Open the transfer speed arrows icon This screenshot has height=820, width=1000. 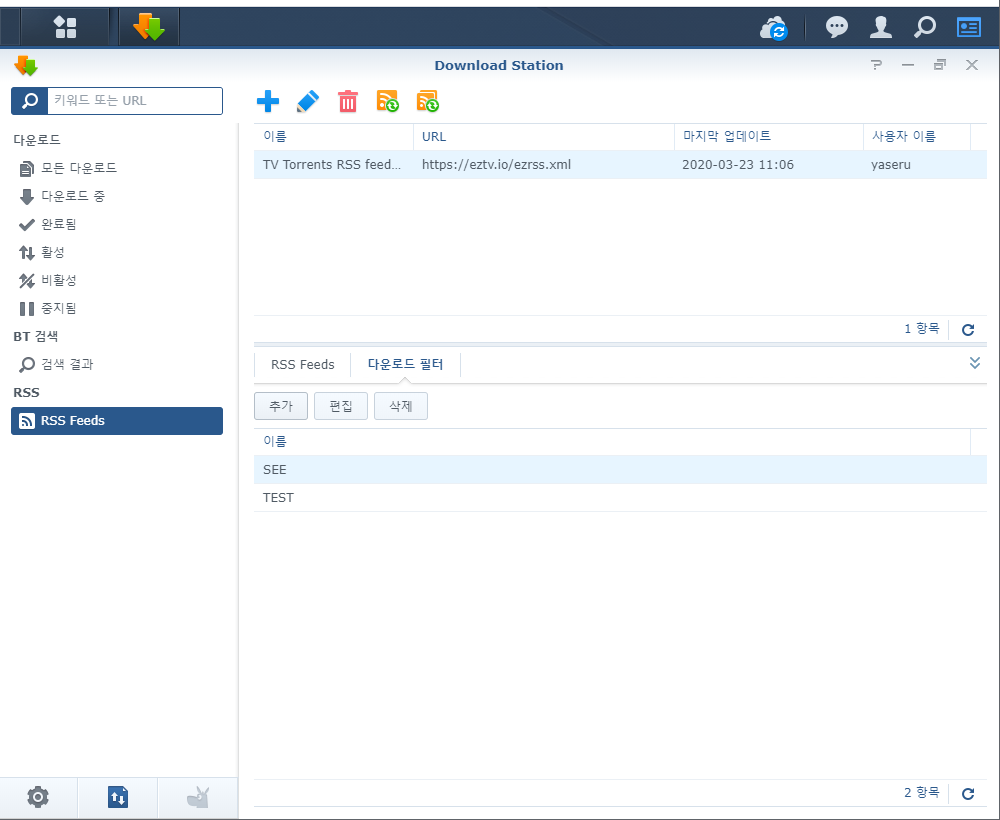pos(118,797)
